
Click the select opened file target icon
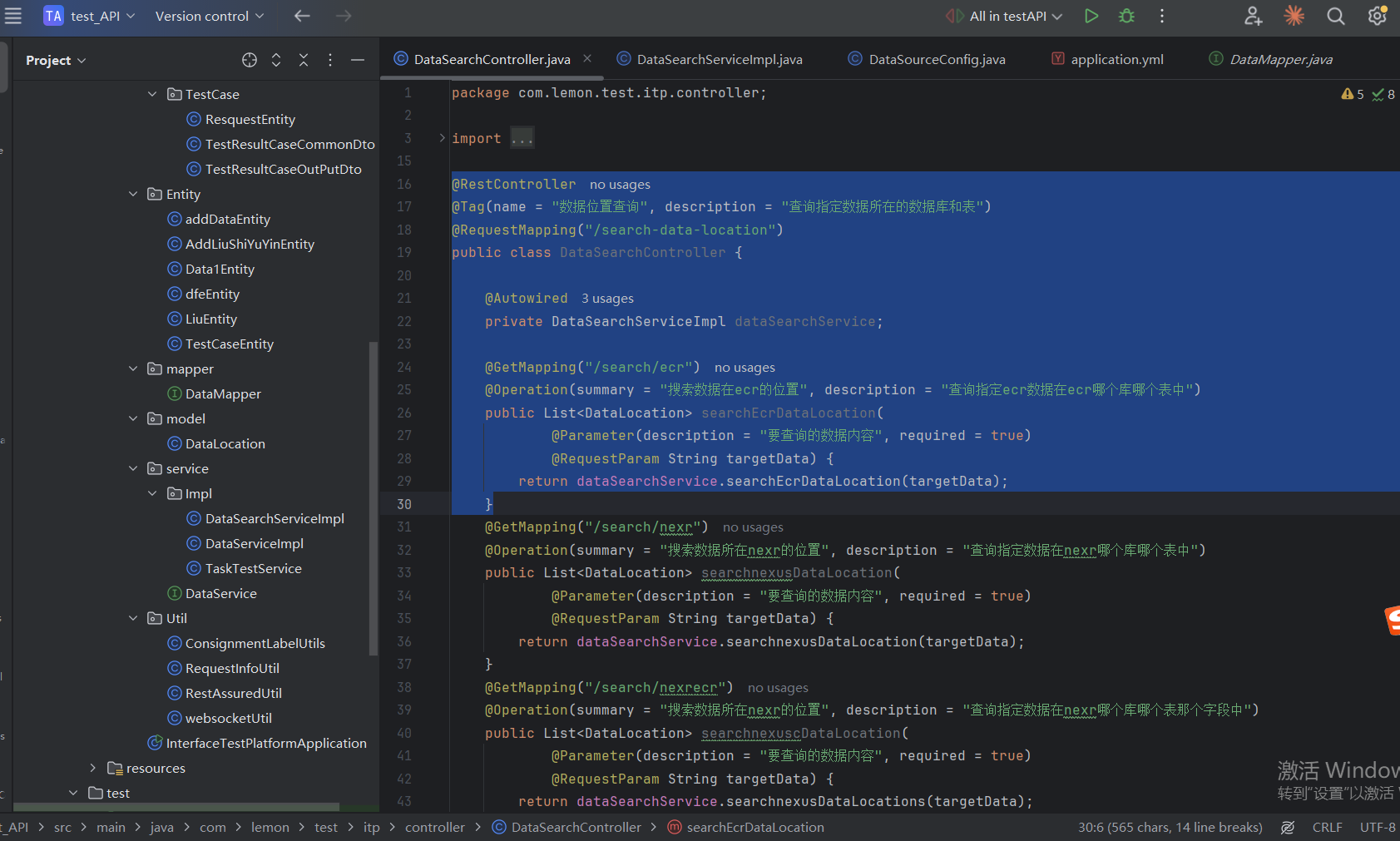[250, 60]
